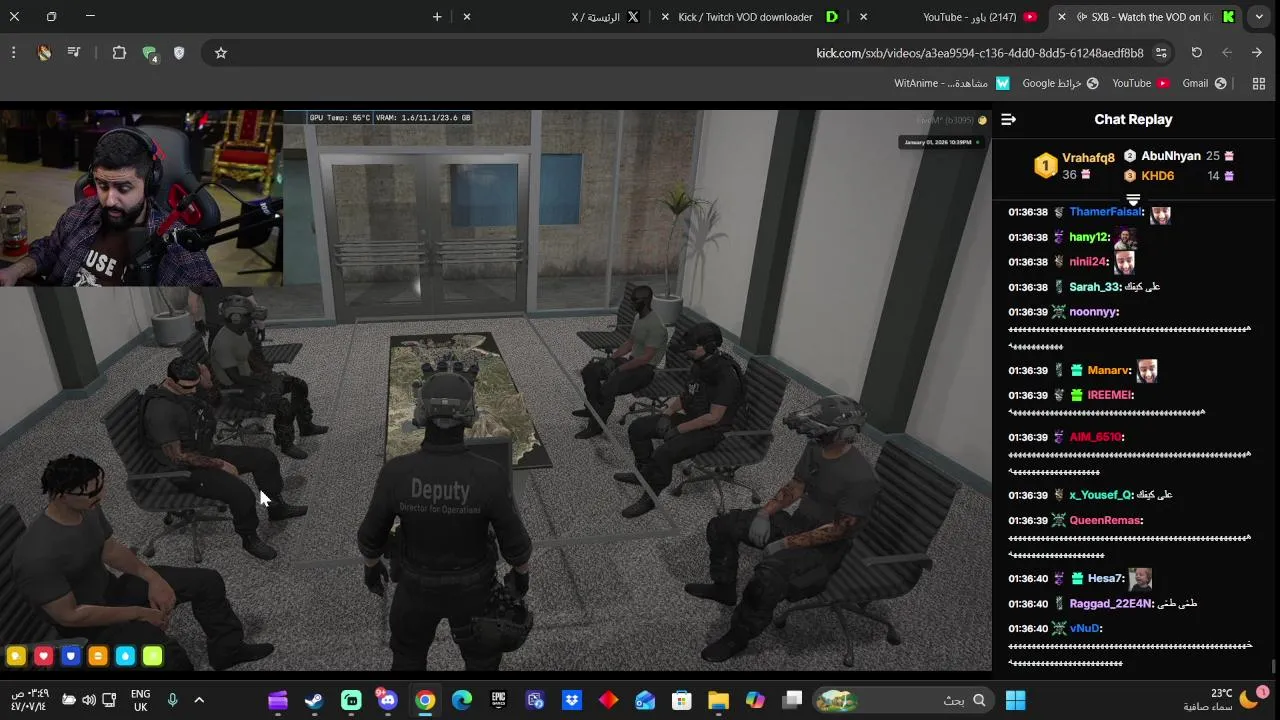
Task: Open the media control playlist icon
Action: [74, 53]
